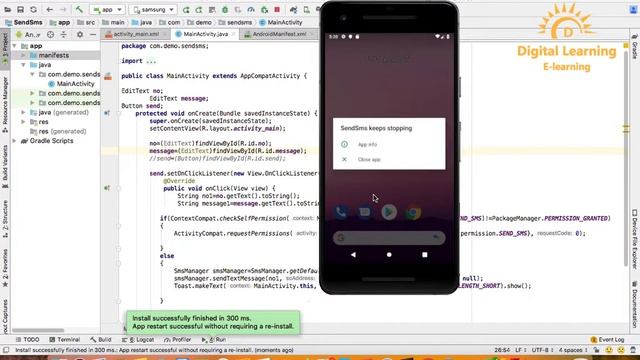The image size is (640, 360).
Task: Open Build Variants side tab
Action: (x=5, y=167)
